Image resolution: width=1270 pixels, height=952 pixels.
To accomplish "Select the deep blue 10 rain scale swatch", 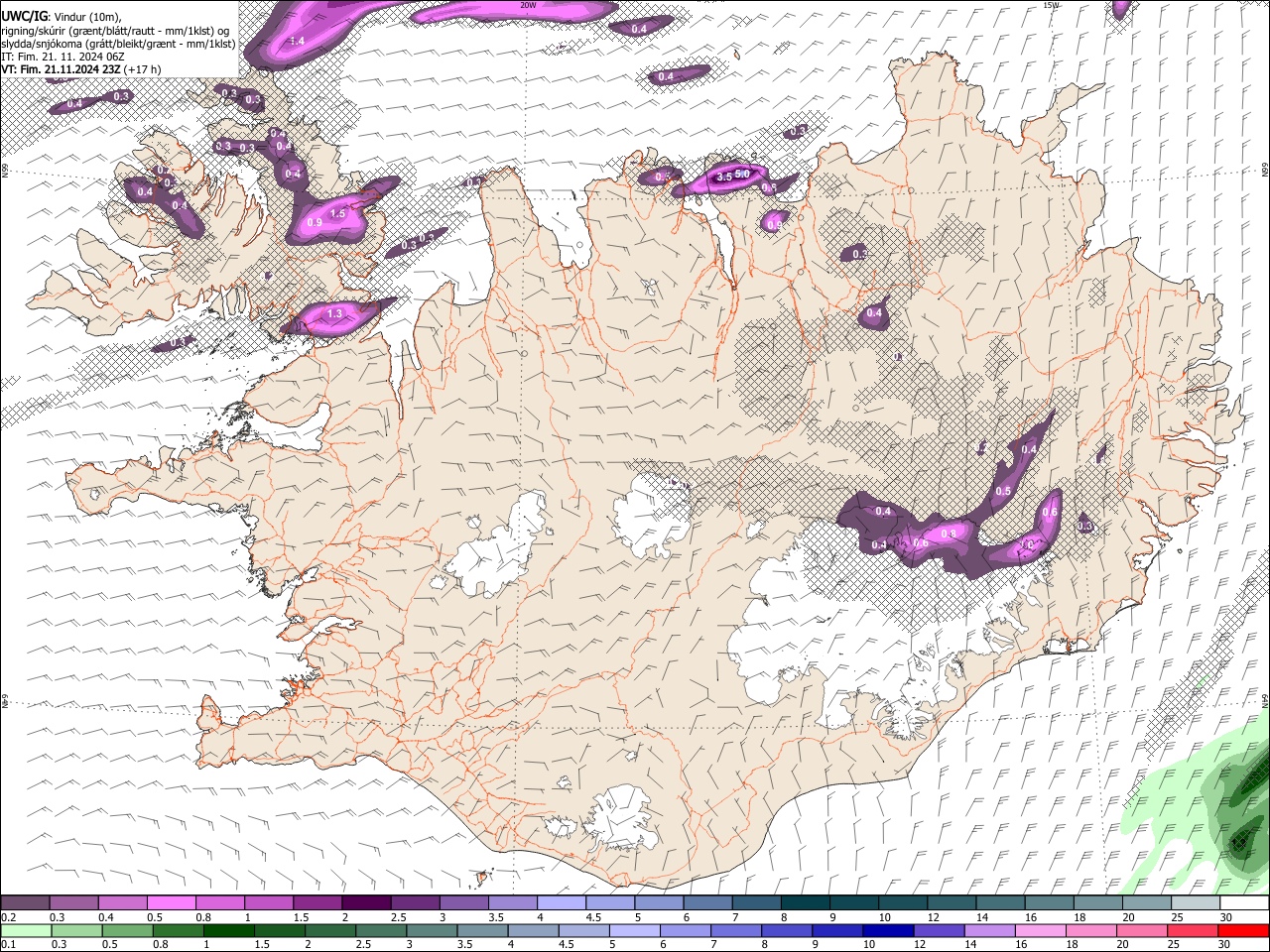I will (x=889, y=930).
